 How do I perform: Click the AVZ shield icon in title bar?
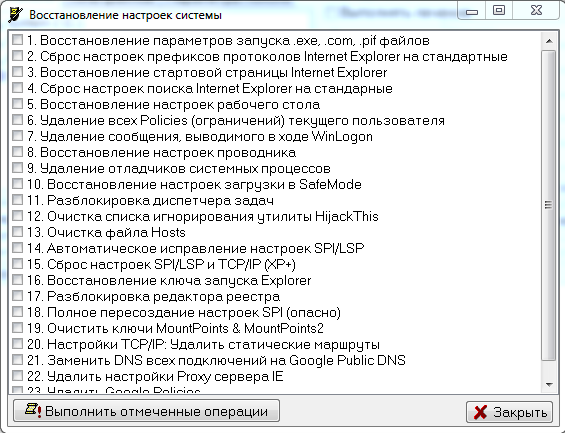coord(15,15)
